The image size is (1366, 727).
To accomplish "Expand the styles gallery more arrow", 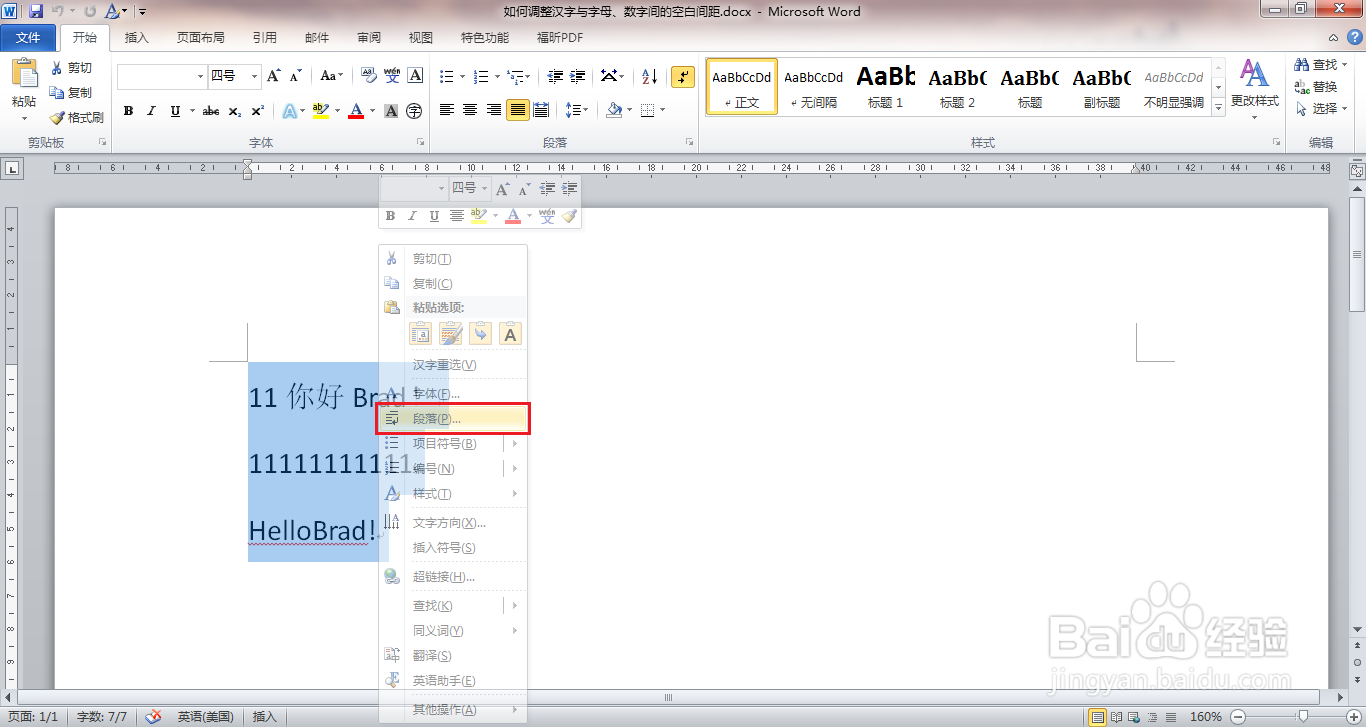I will 1218,107.
